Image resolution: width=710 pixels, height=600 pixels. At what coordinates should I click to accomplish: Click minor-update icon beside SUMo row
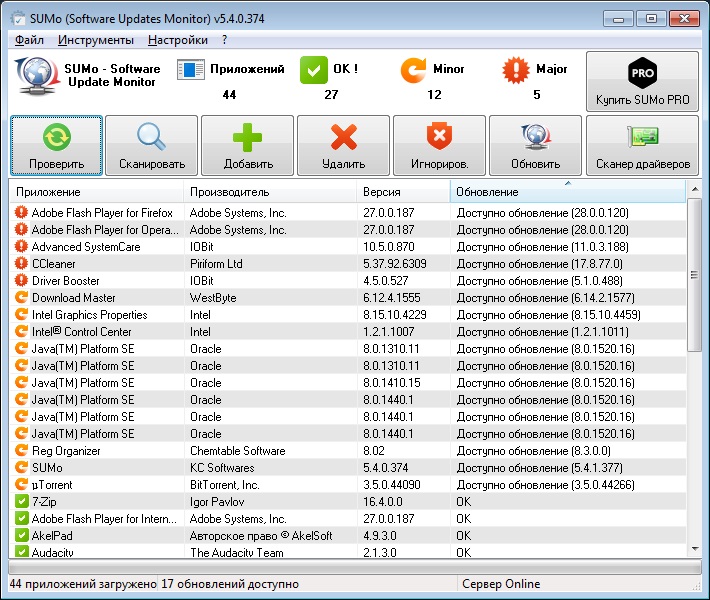21,467
